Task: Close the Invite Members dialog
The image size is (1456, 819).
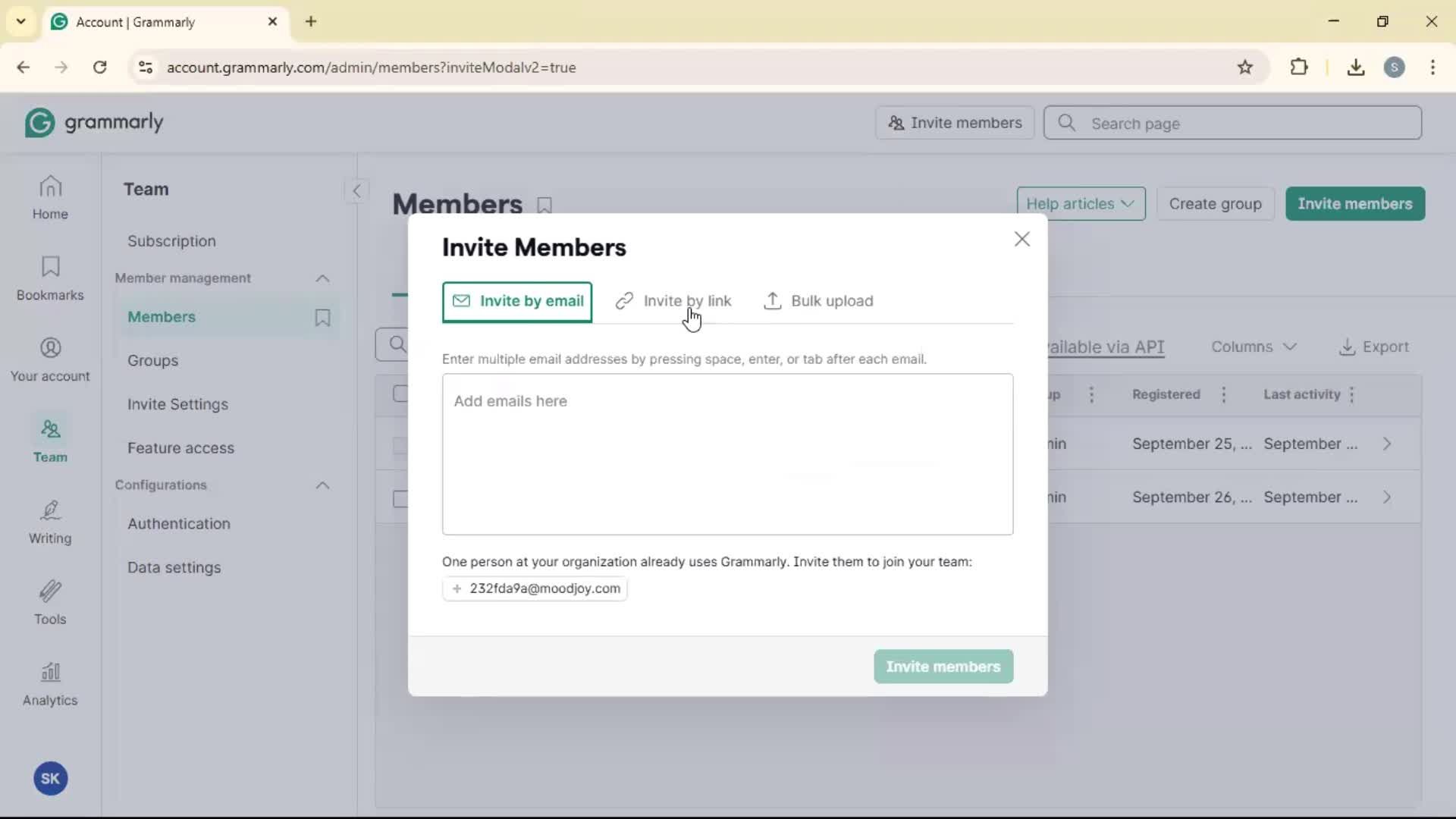Action: click(x=1021, y=240)
